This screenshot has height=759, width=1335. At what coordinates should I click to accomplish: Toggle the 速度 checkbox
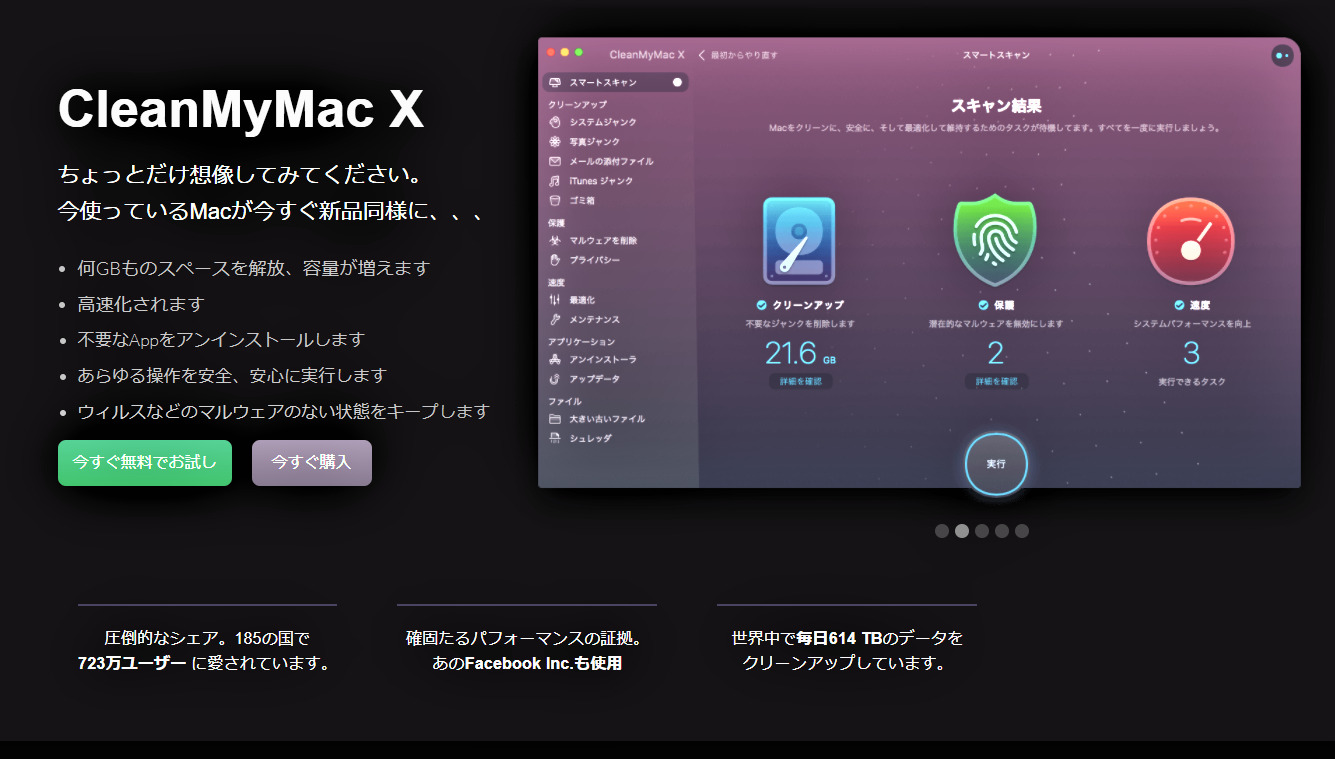coord(1180,305)
